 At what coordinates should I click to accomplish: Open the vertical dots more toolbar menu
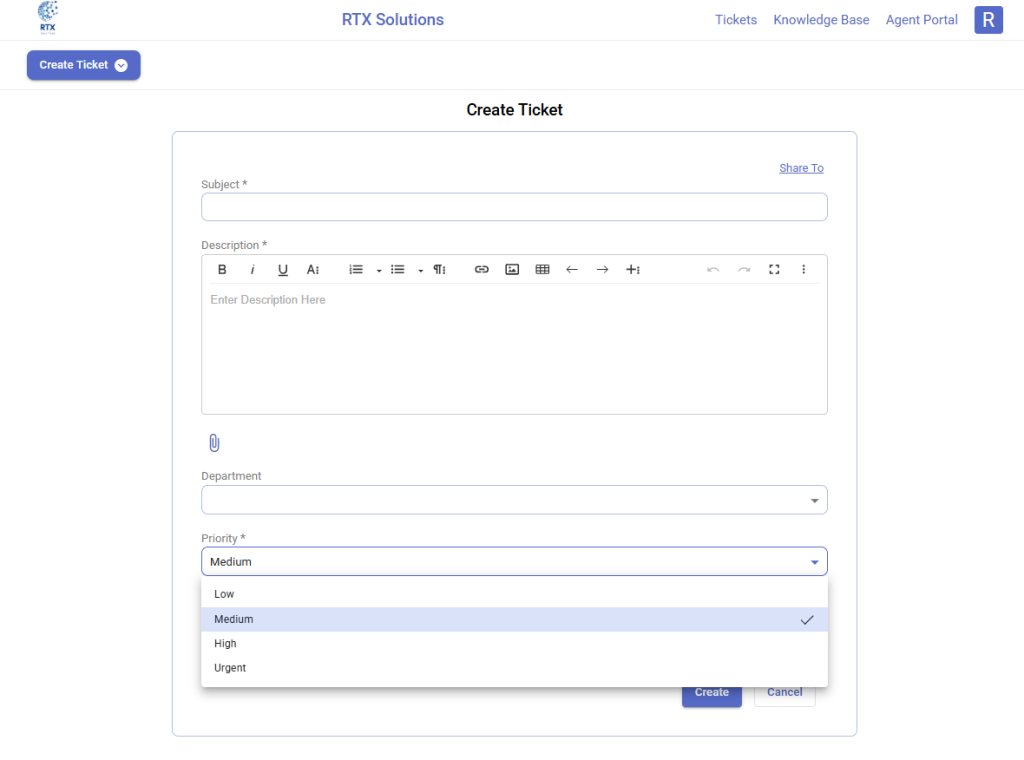[x=803, y=269]
